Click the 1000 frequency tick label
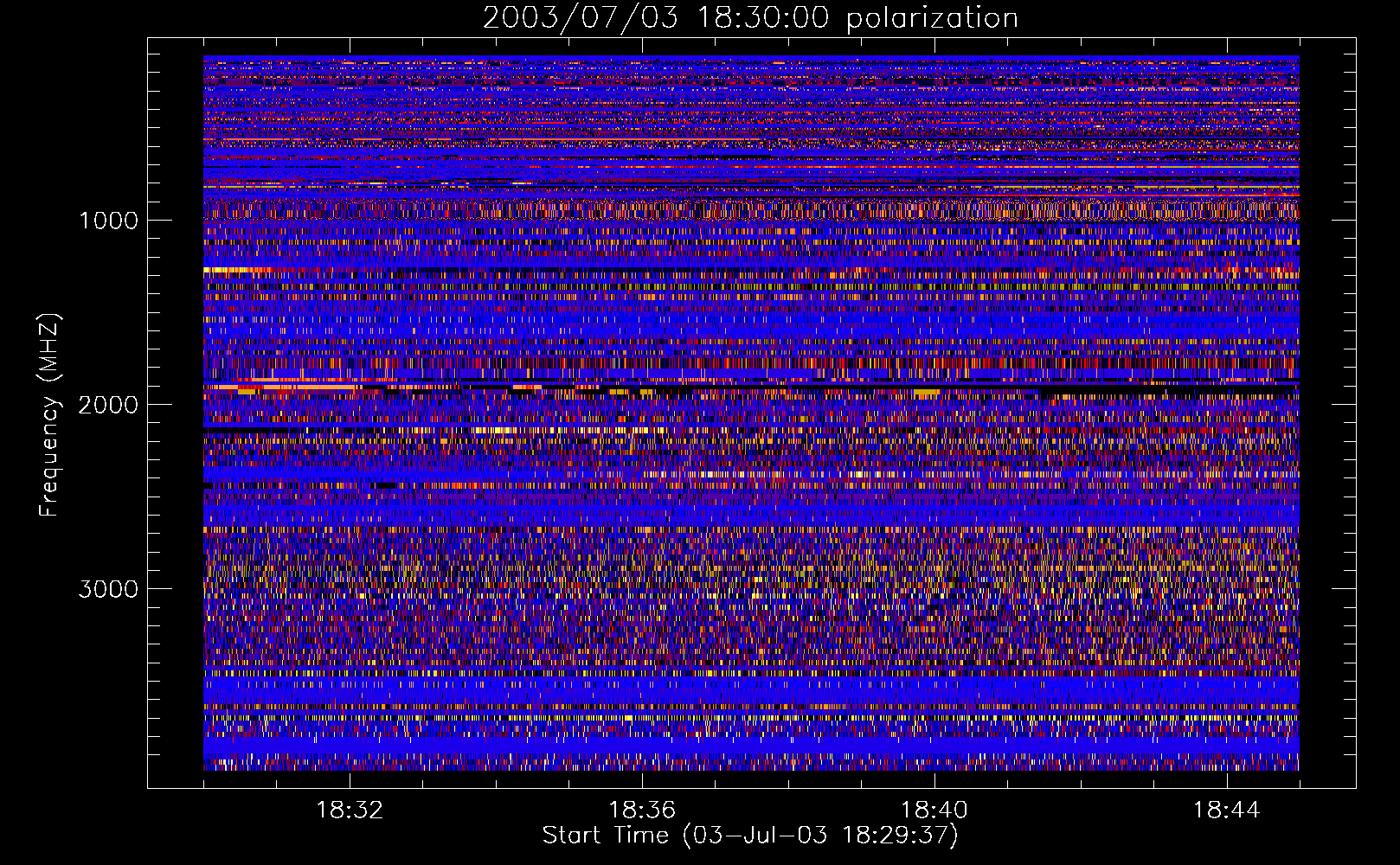Image resolution: width=1400 pixels, height=865 pixels. pyautogui.click(x=108, y=221)
